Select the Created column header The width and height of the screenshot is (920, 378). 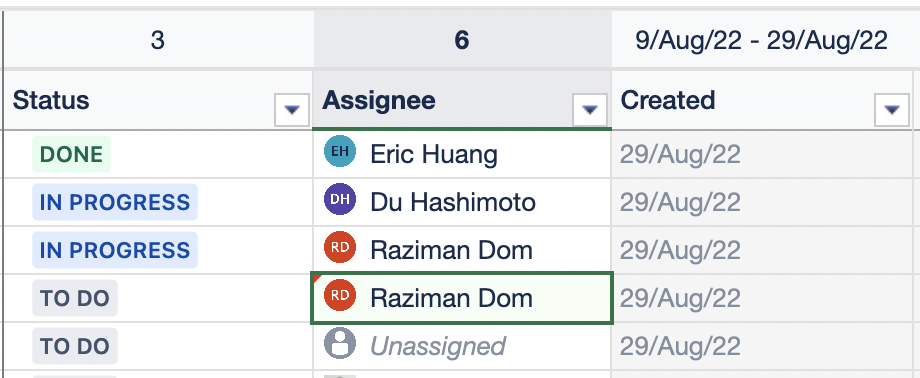coord(762,100)
